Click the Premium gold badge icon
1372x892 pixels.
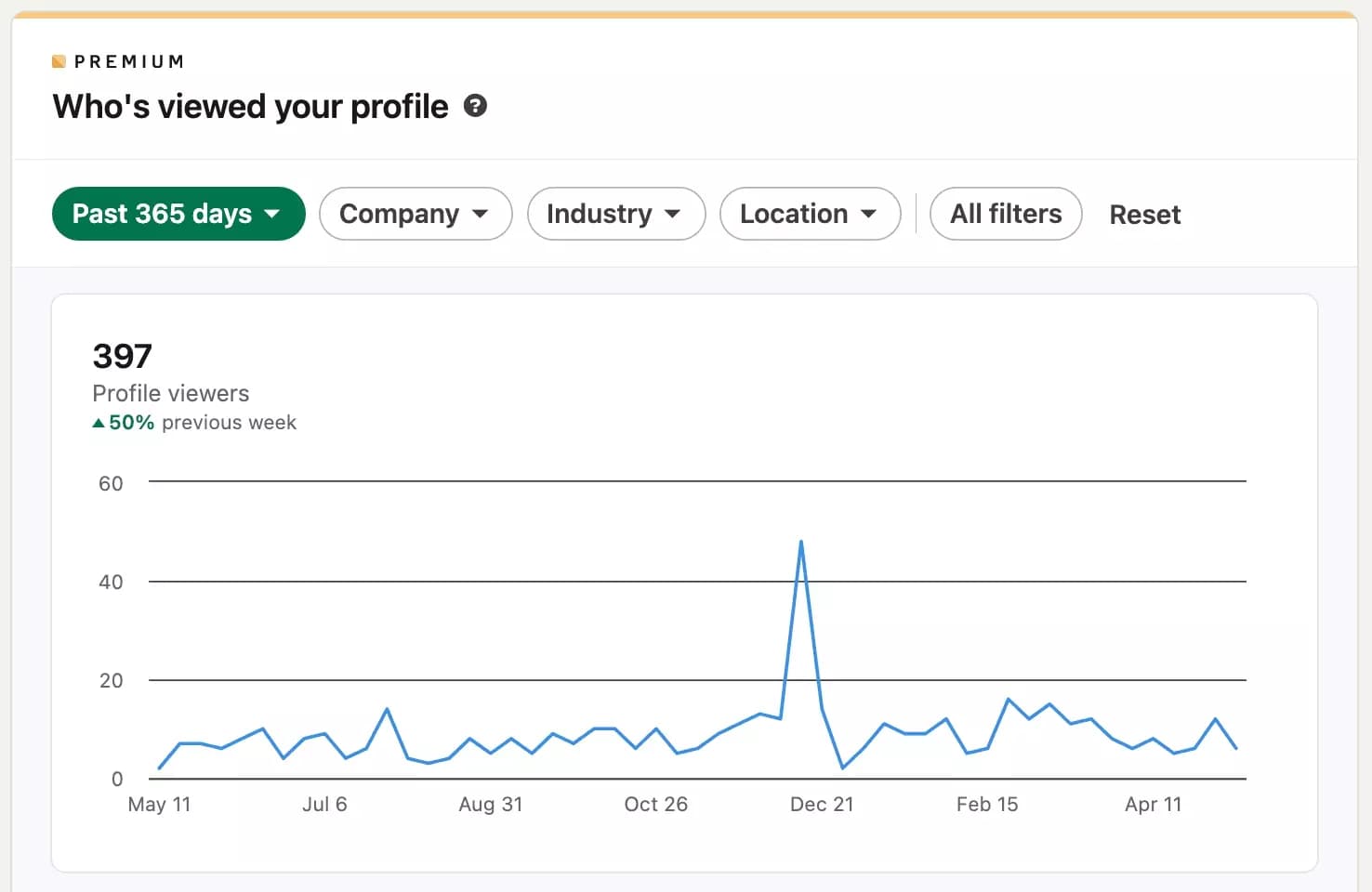point(59,60)
